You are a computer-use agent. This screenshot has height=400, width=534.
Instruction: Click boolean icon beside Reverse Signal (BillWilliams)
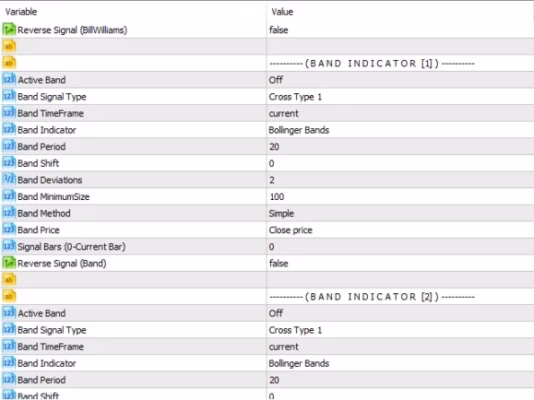(9, 30)
